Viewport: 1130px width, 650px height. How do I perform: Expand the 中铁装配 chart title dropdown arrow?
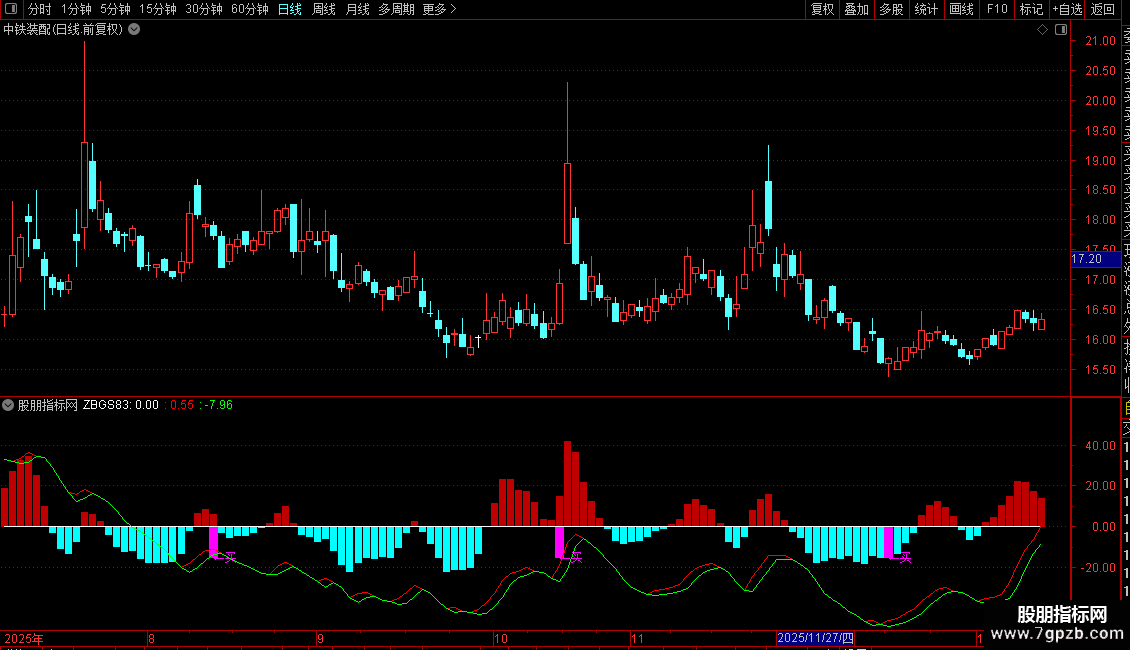click(134, 30)
